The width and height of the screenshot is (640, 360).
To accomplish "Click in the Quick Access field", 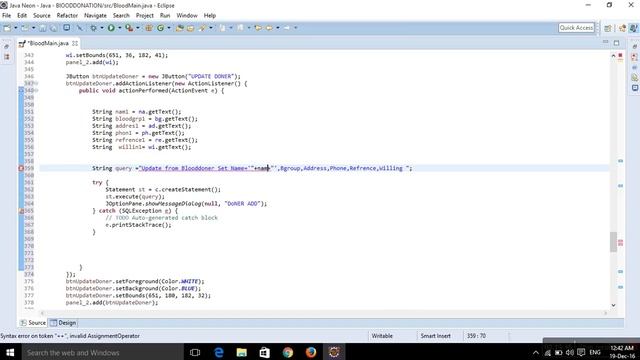I will coord(576,28).
